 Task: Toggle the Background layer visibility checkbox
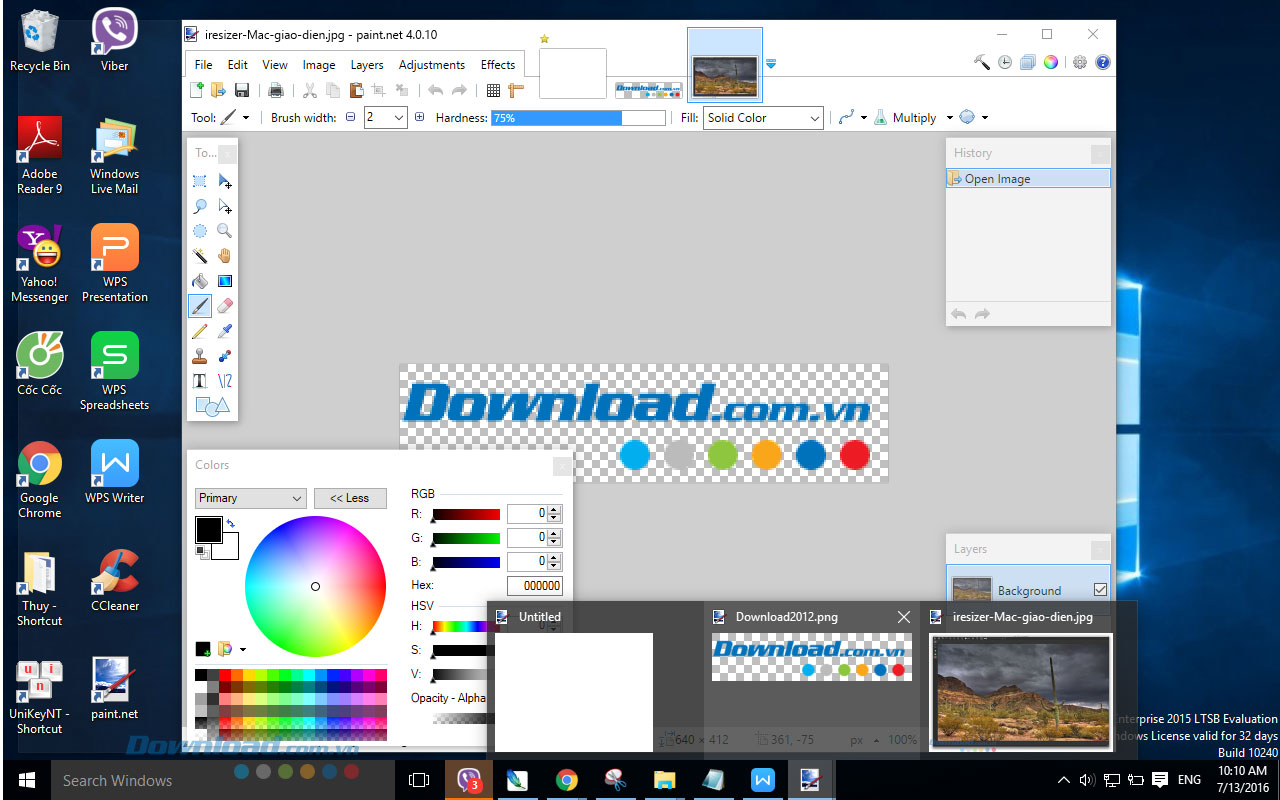[1100, 590]
